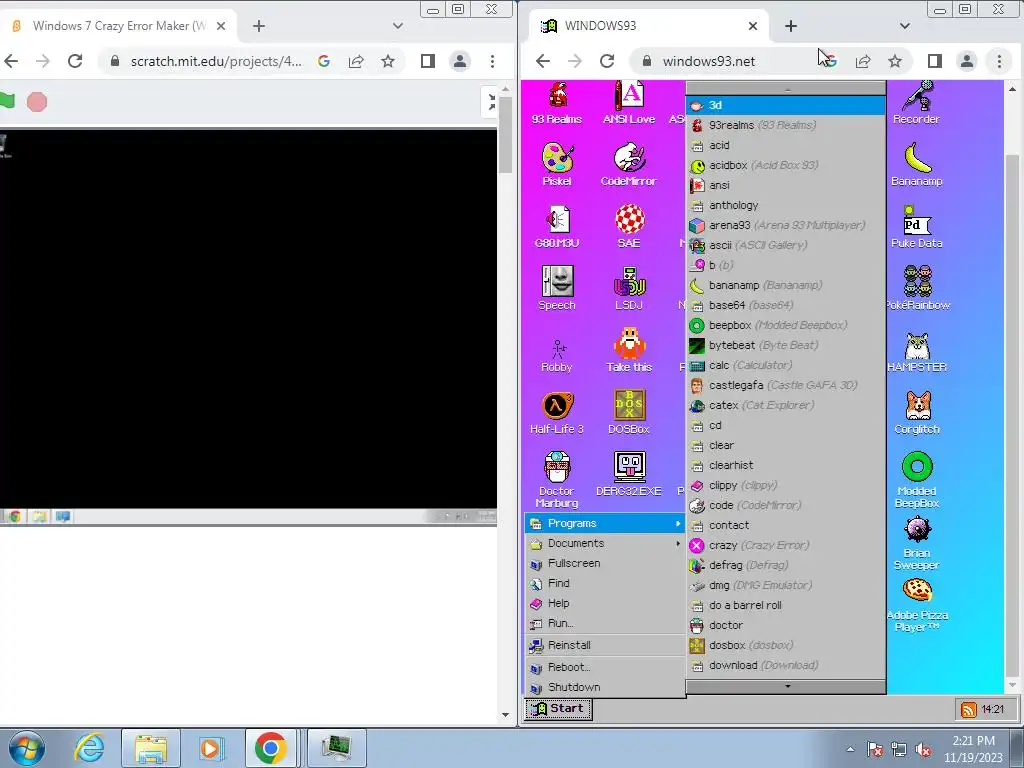Open the Puke Data desktop icon
Screen dimensions: 1024x768
tap(916, 226)
